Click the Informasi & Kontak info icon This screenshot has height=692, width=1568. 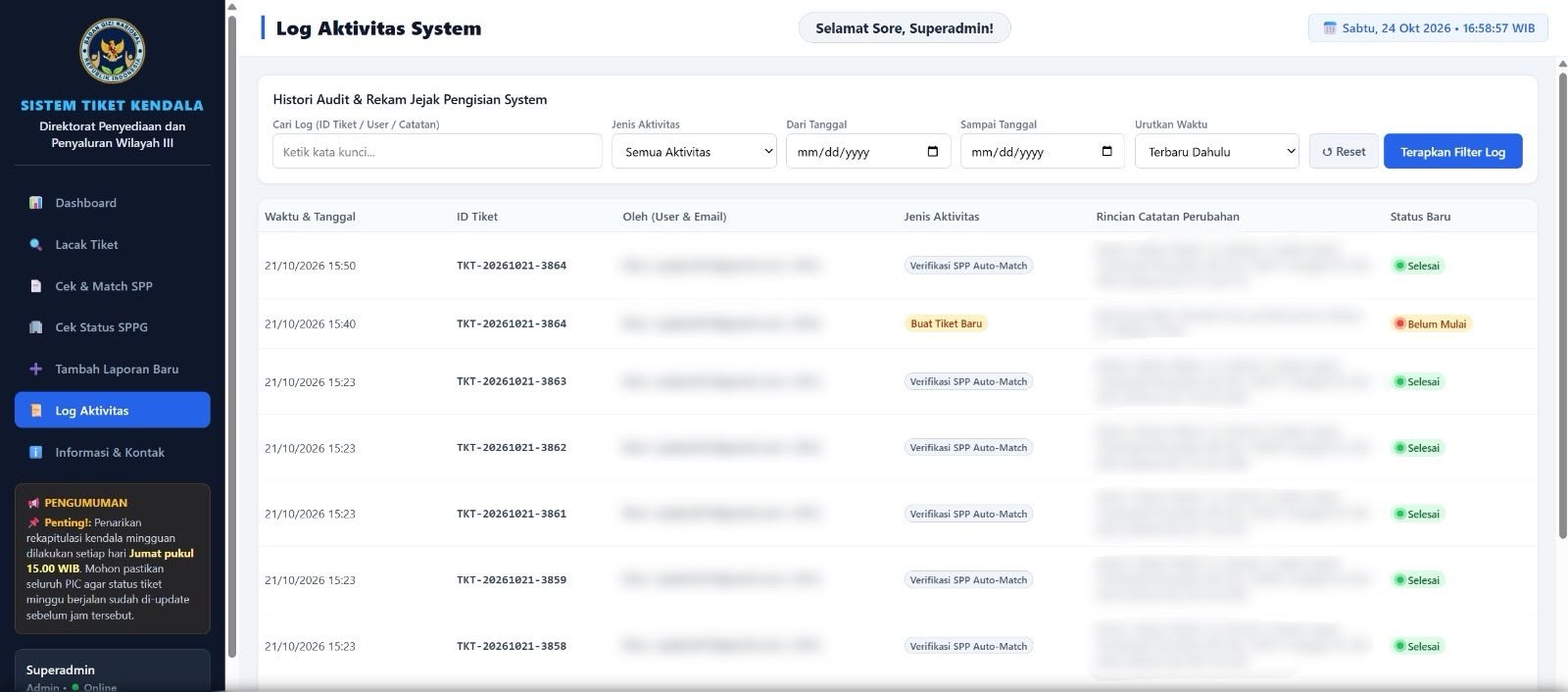coord(35,453)
